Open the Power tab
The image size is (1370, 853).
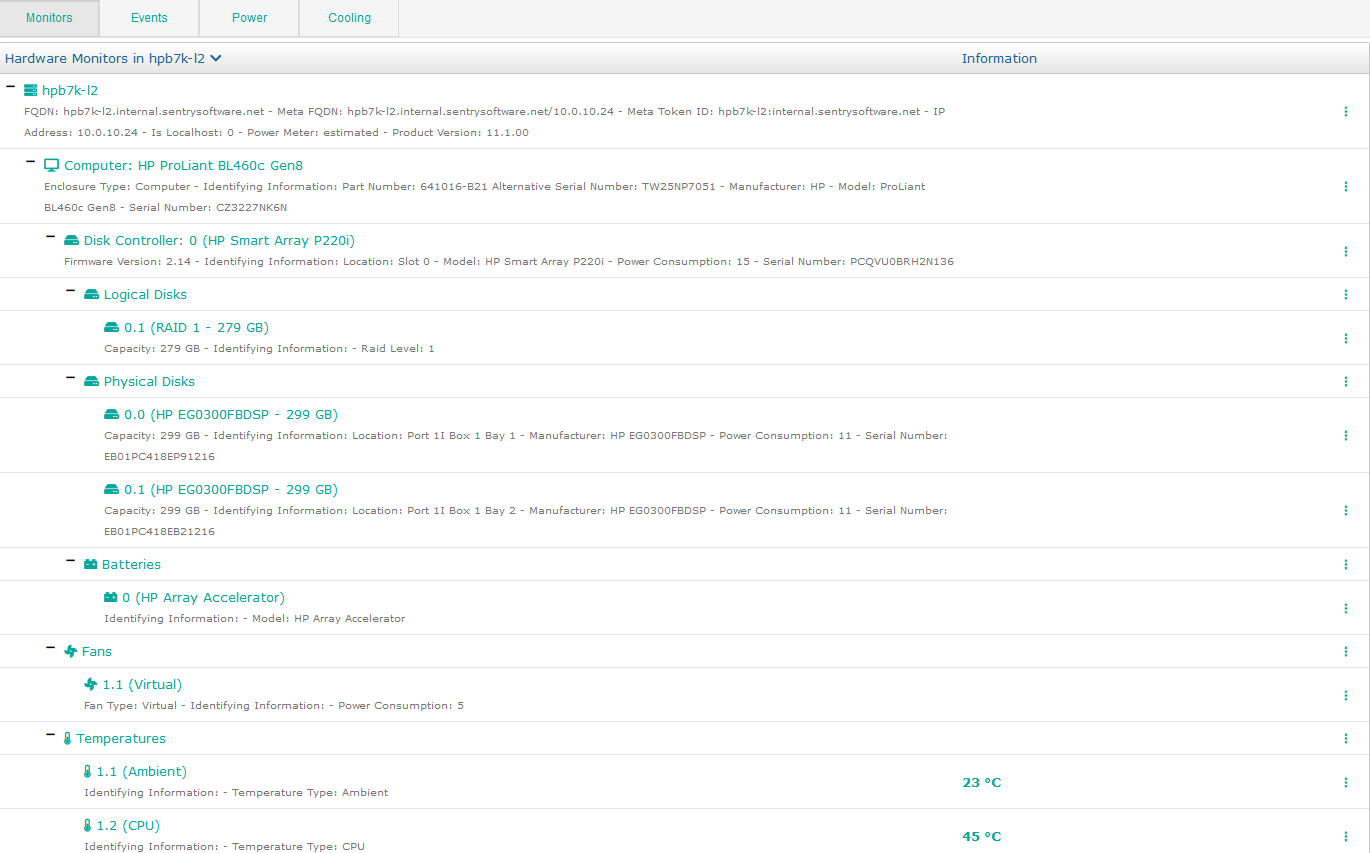(249, 18)
